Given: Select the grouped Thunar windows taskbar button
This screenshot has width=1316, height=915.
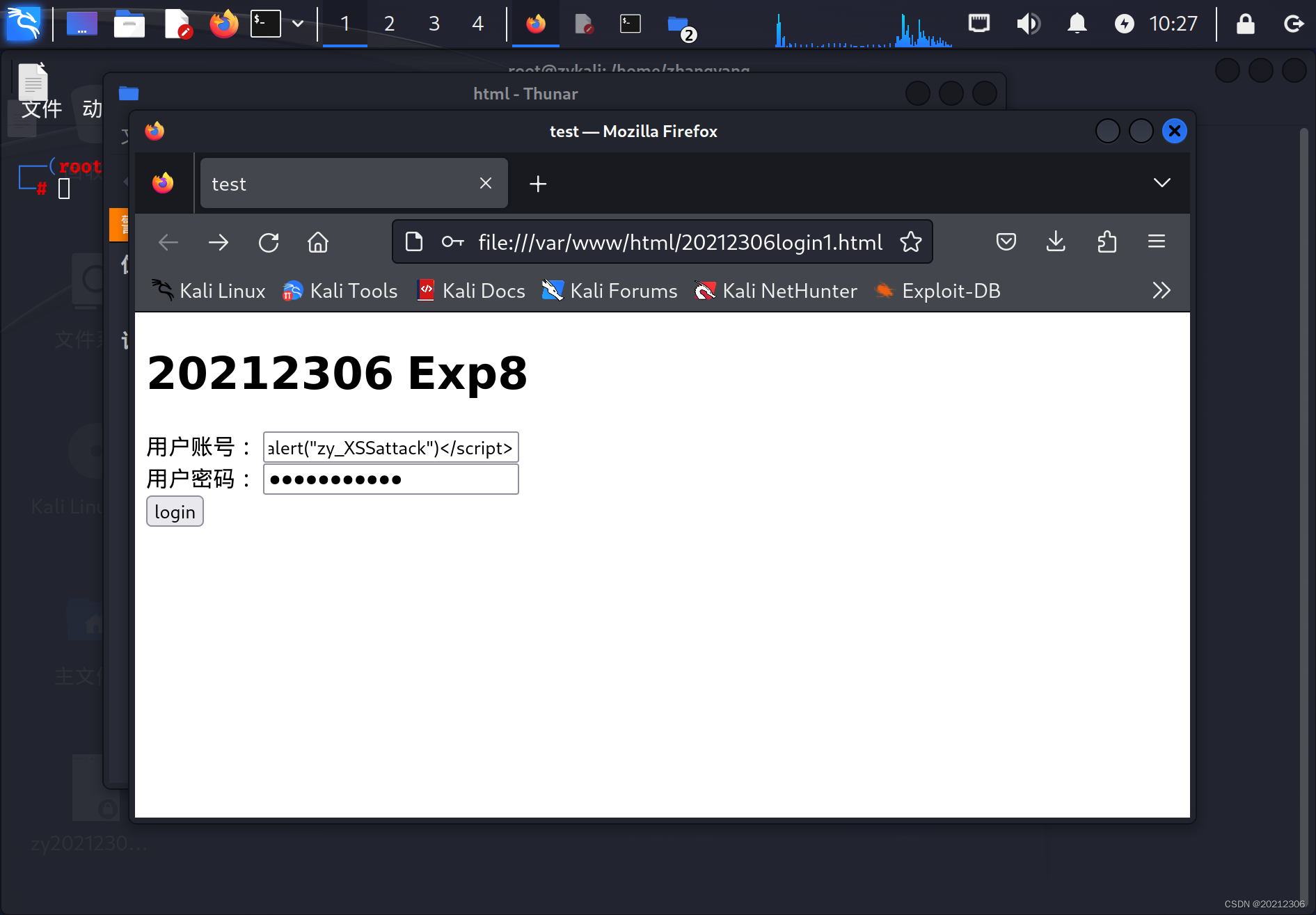Looking at the screenshot, I should (x=680, y=25).
